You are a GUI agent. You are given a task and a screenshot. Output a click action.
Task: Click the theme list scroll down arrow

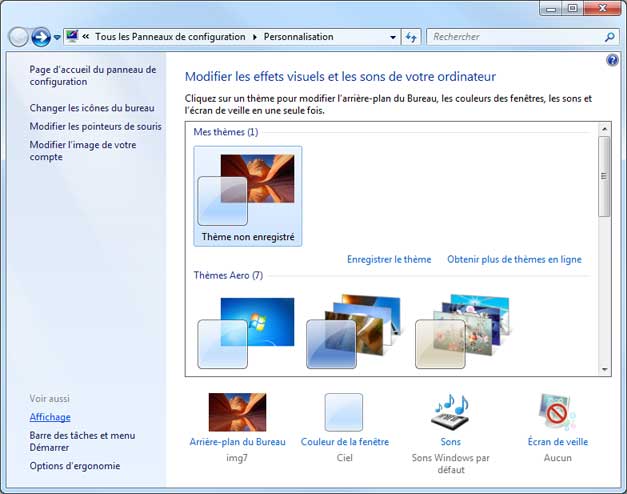pyautogui.click(x=605, y=370)
